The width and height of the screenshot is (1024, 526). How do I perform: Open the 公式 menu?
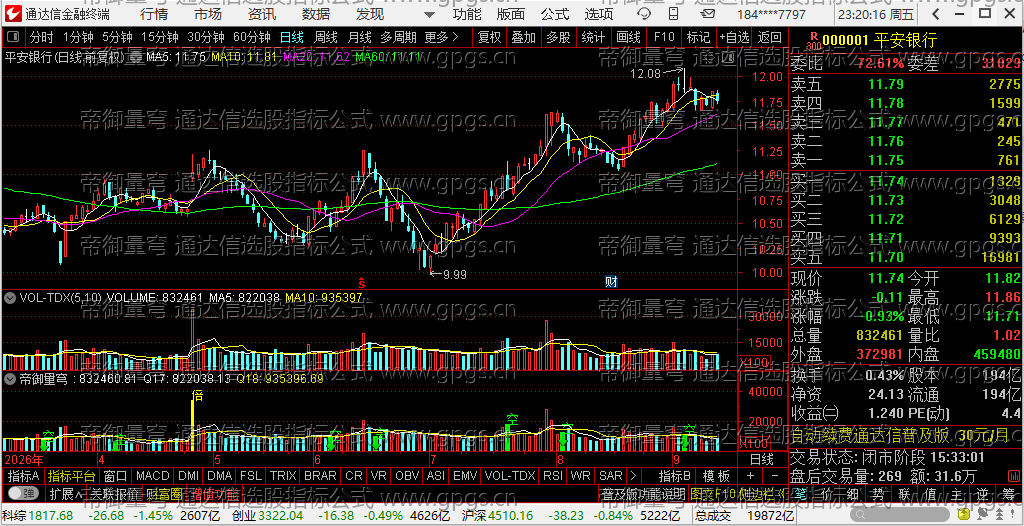coord(554,14)
